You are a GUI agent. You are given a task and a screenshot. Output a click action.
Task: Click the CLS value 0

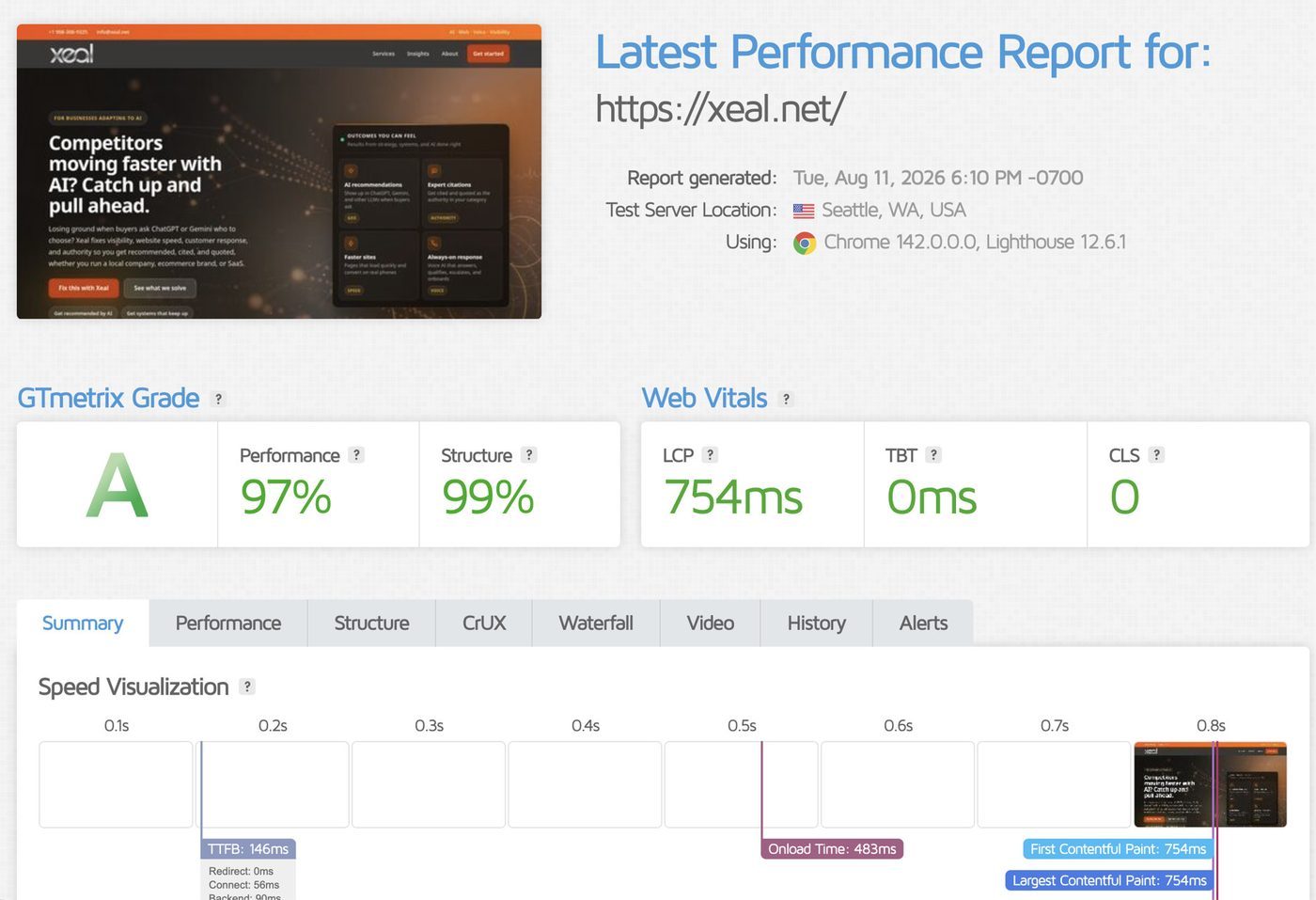(1124, 497)
